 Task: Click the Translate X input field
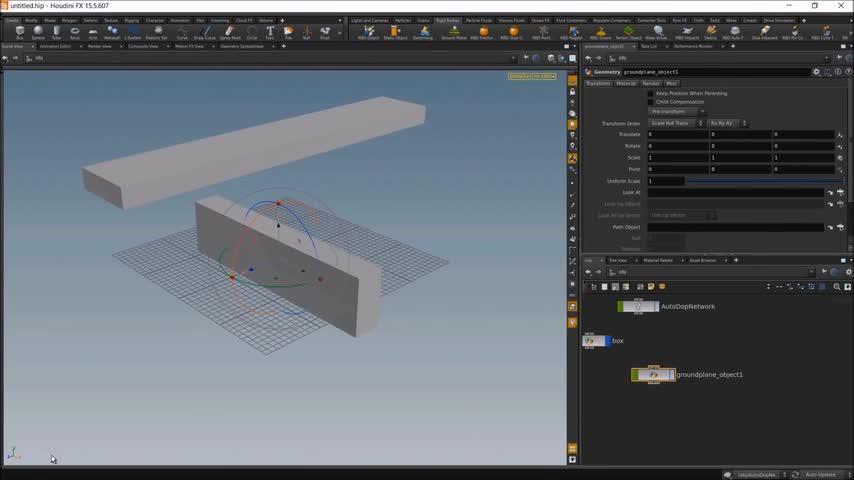(x=677, y=134)
